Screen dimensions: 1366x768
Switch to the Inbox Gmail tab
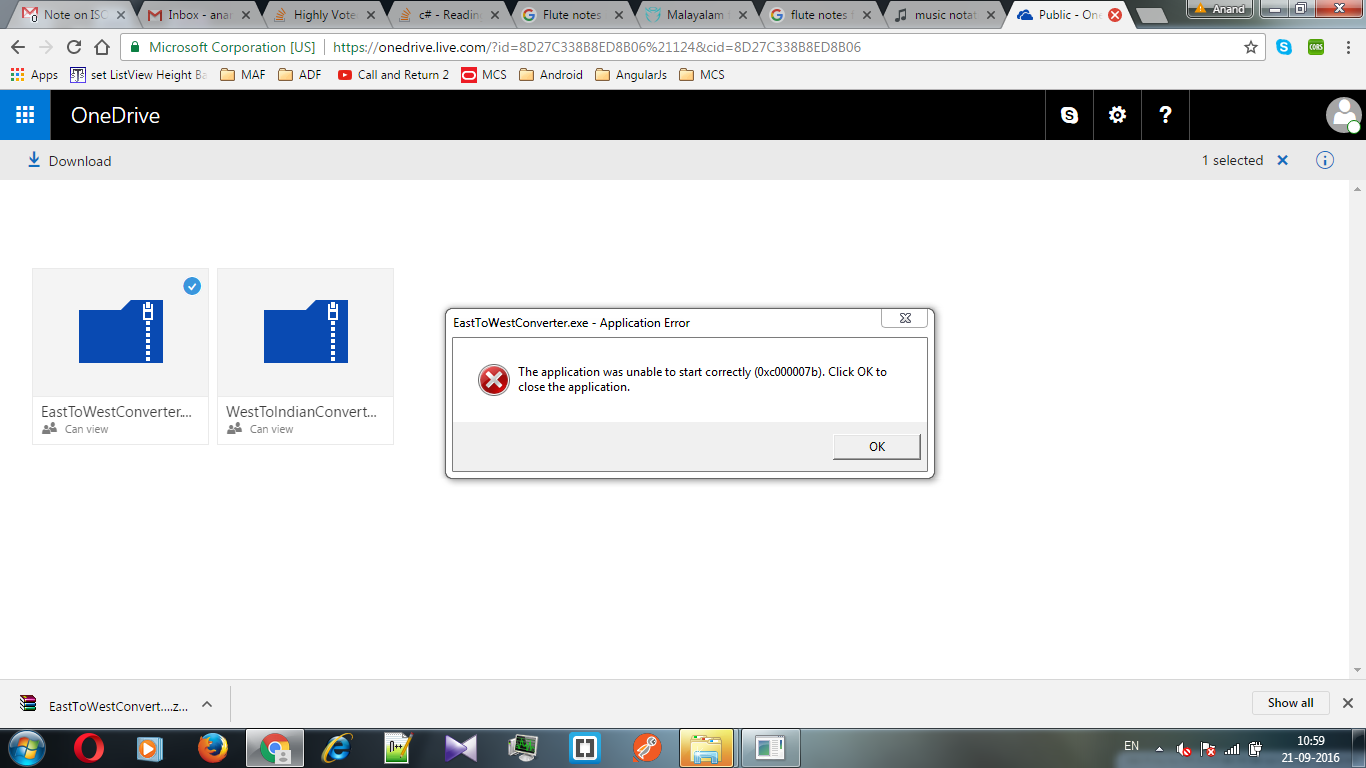pos(196,15)
